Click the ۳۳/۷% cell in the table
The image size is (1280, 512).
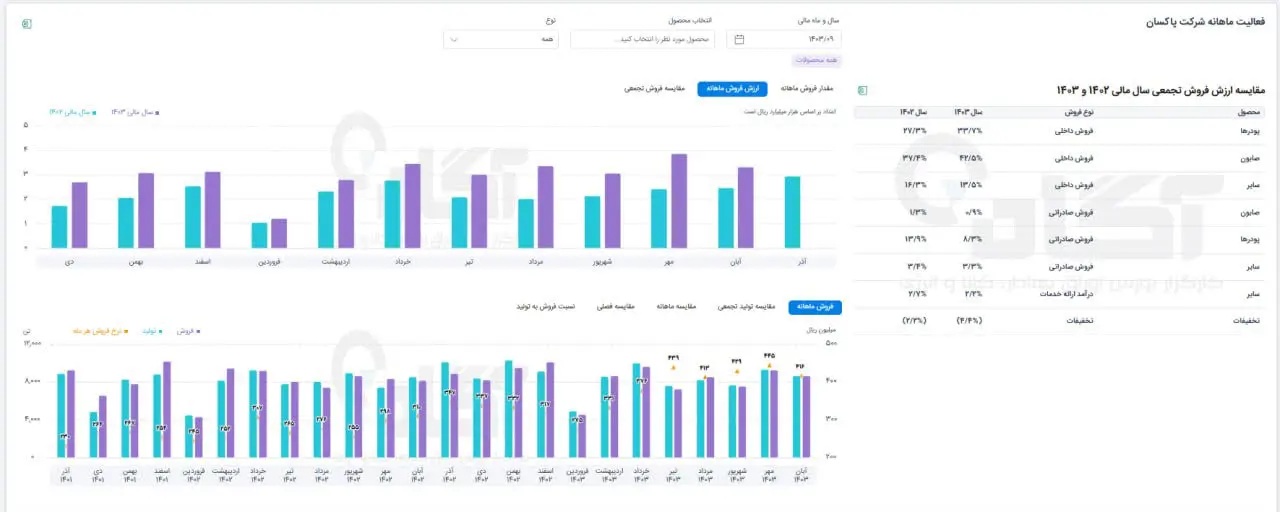(x=970, y=131)
